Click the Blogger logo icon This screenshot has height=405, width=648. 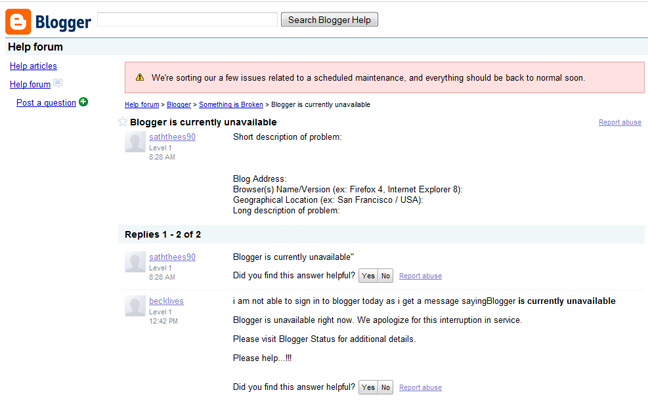18,20
